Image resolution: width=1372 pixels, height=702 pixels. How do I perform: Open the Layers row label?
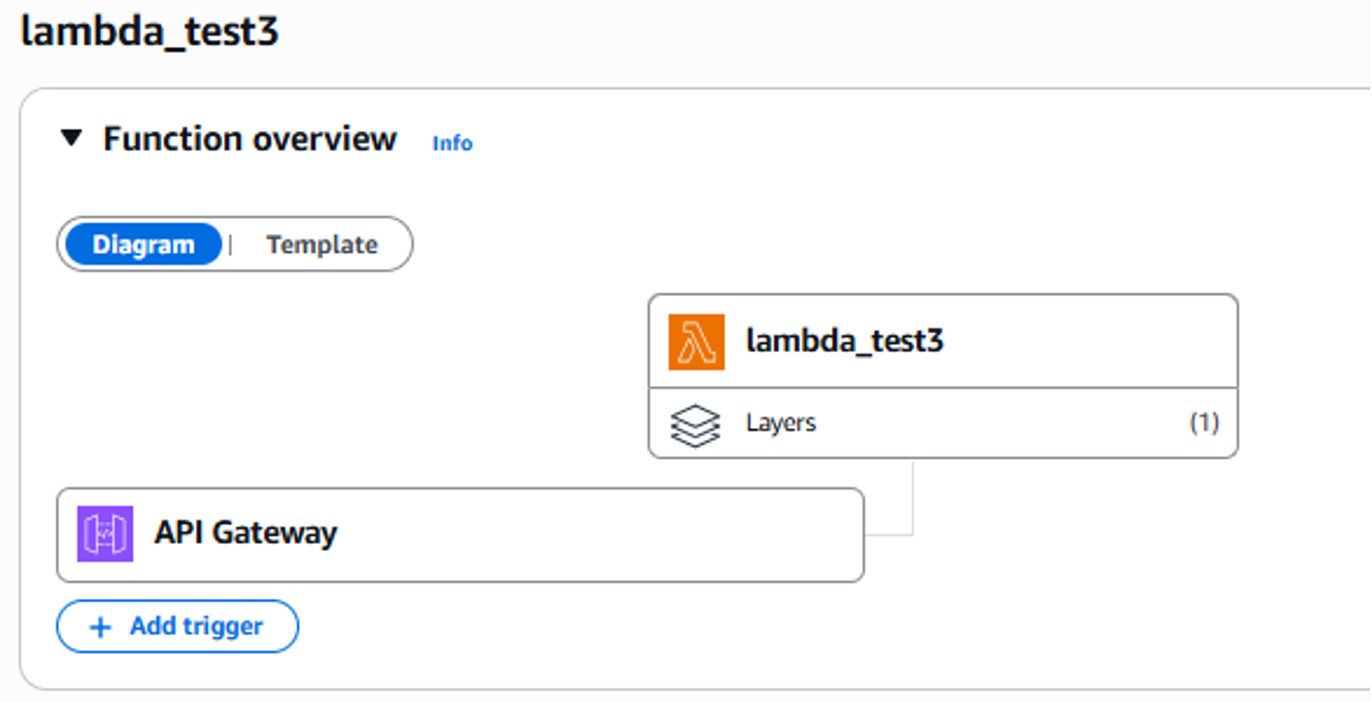click(781, 423)
